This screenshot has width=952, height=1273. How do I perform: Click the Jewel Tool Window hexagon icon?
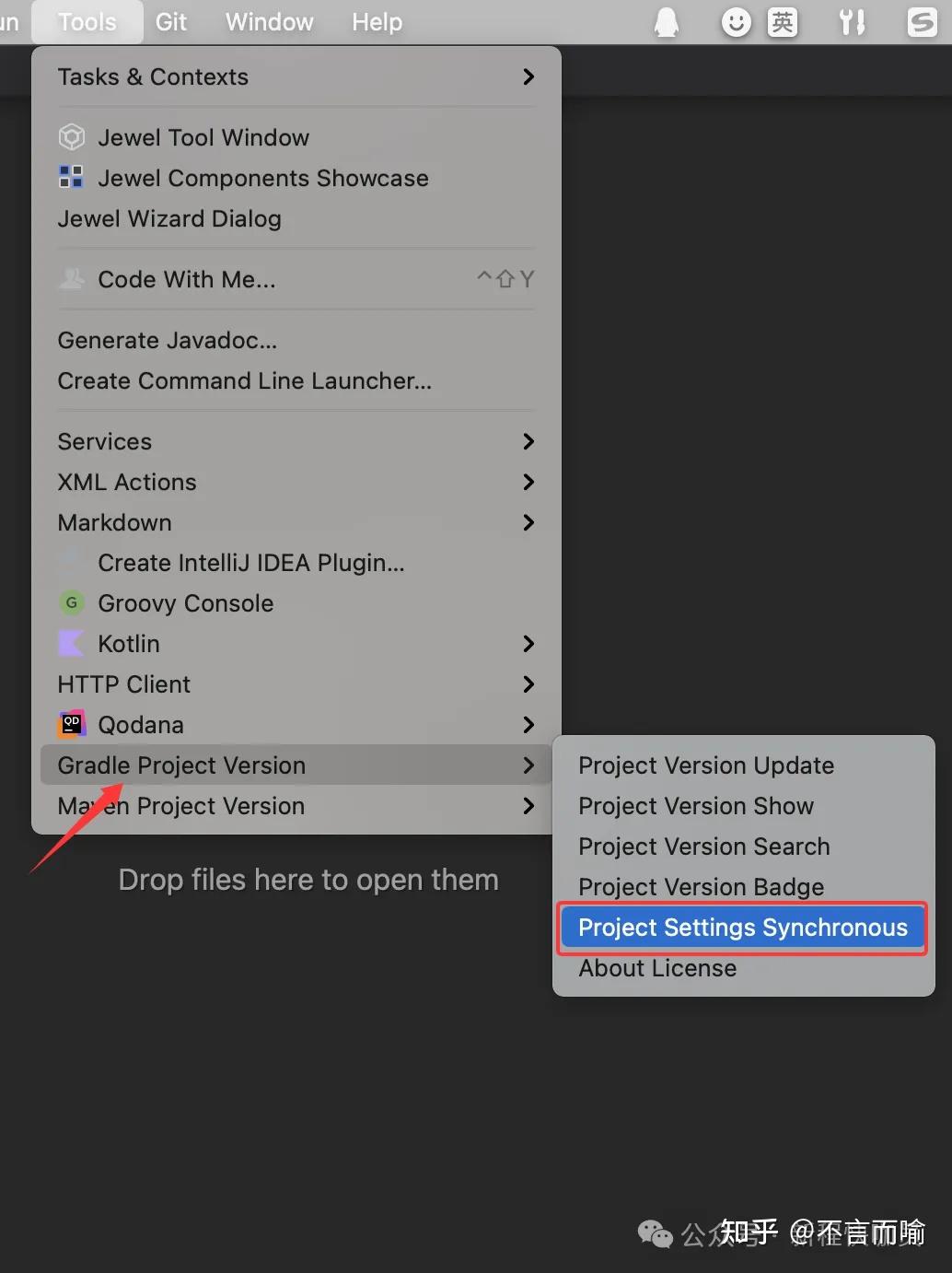pos(72,137)
